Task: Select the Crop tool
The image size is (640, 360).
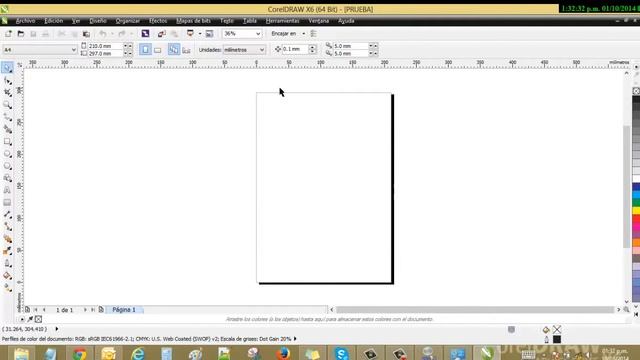Action: [7, 93]
